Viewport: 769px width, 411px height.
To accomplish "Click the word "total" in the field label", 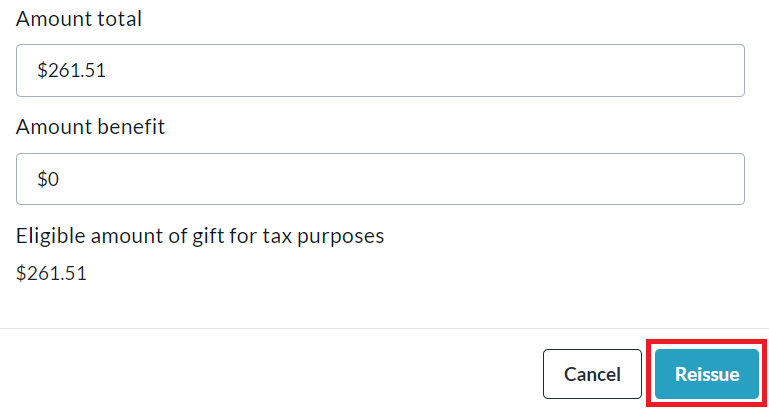I will click(119, 19).
